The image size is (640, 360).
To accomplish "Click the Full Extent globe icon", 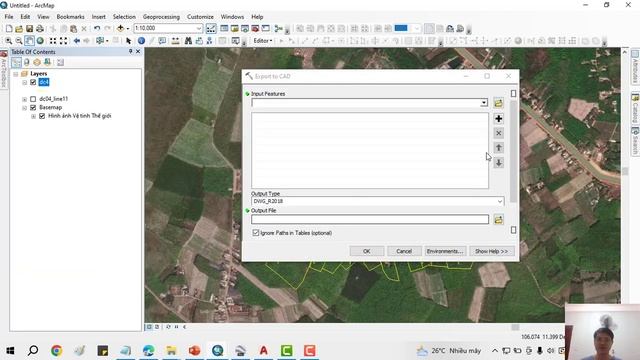I will 40,41.
